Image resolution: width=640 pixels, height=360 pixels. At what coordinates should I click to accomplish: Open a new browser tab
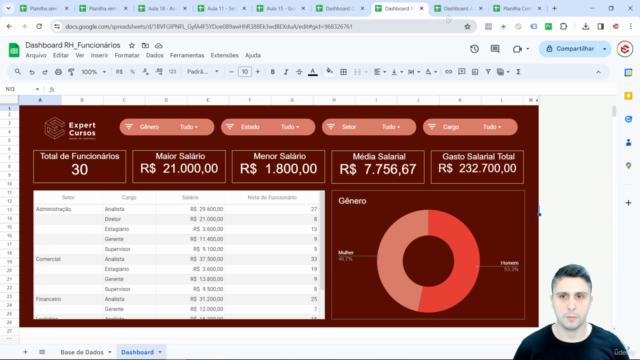554,8
